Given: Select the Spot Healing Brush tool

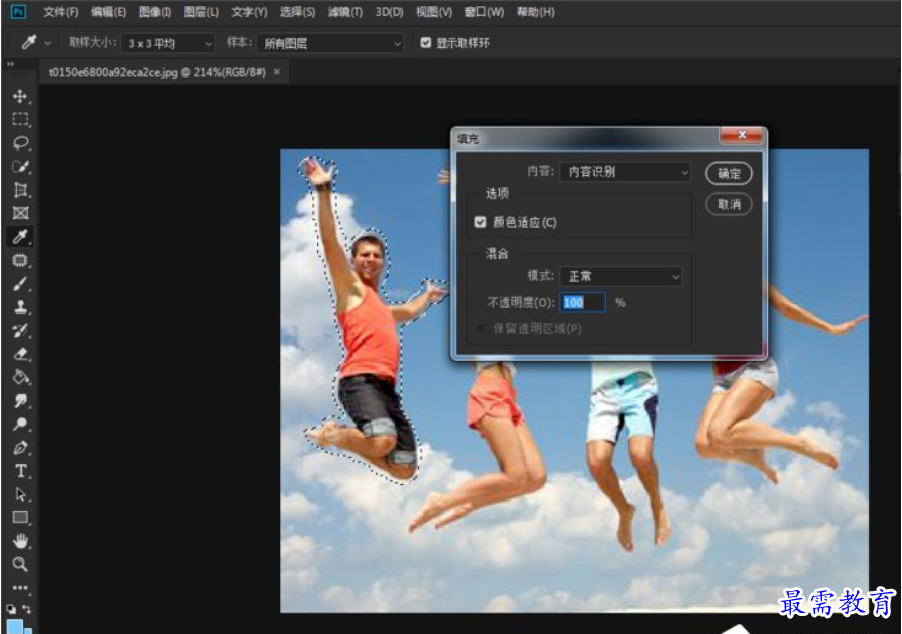Looking at the screenshot, I should pyautogui.click(x=21, y=260).
